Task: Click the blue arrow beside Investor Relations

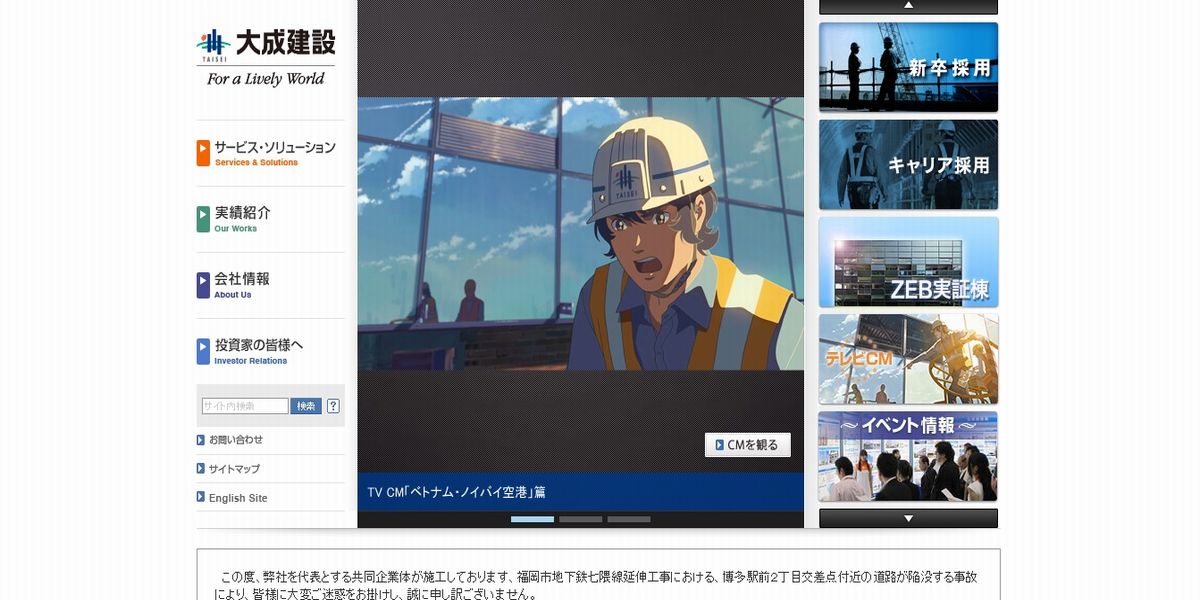Action: [203, 351]
